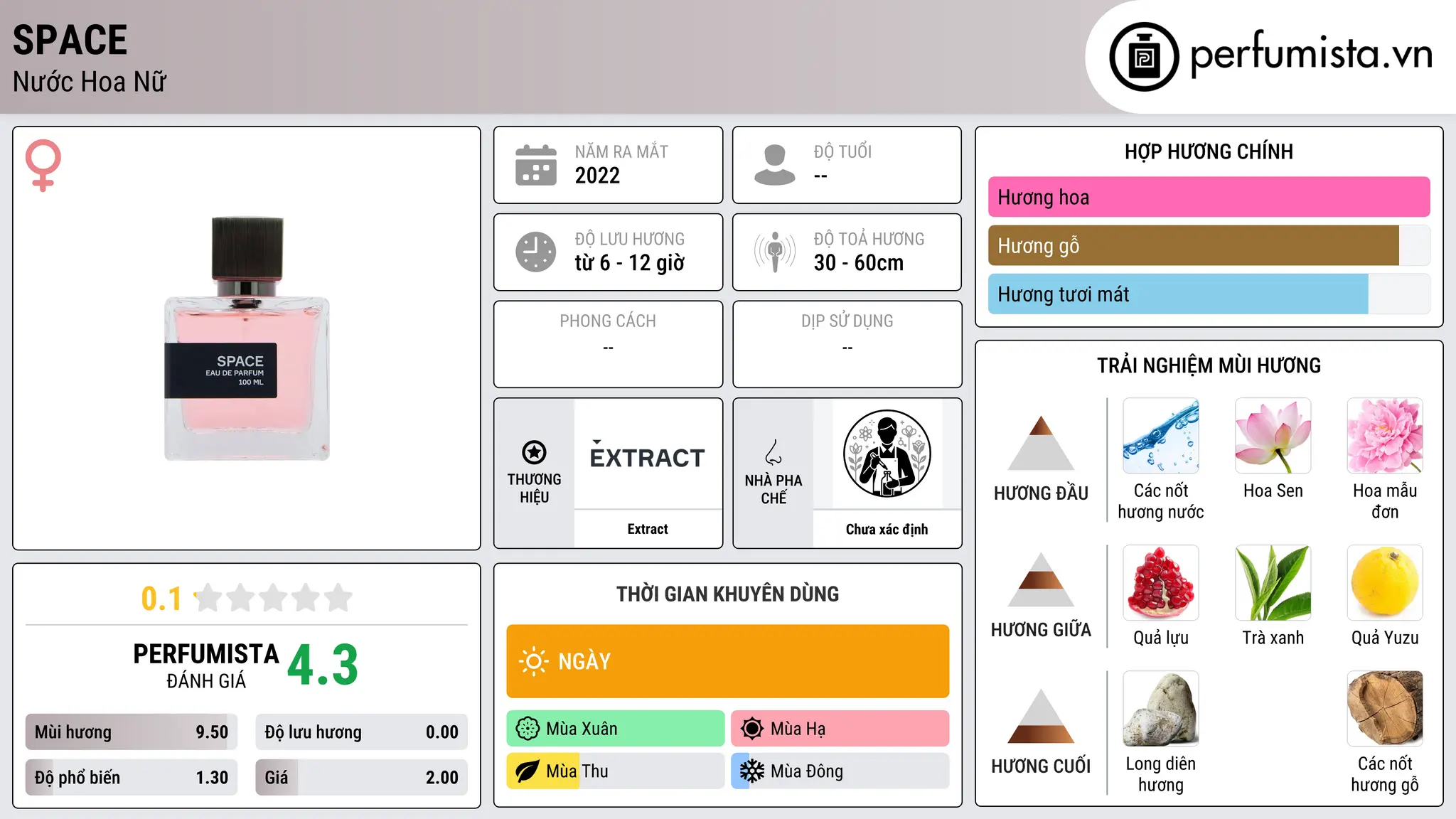Screen dimensions: 1456x819
Task: Click the Perfumista rating score 4.3
Action: tap(323, 665)
